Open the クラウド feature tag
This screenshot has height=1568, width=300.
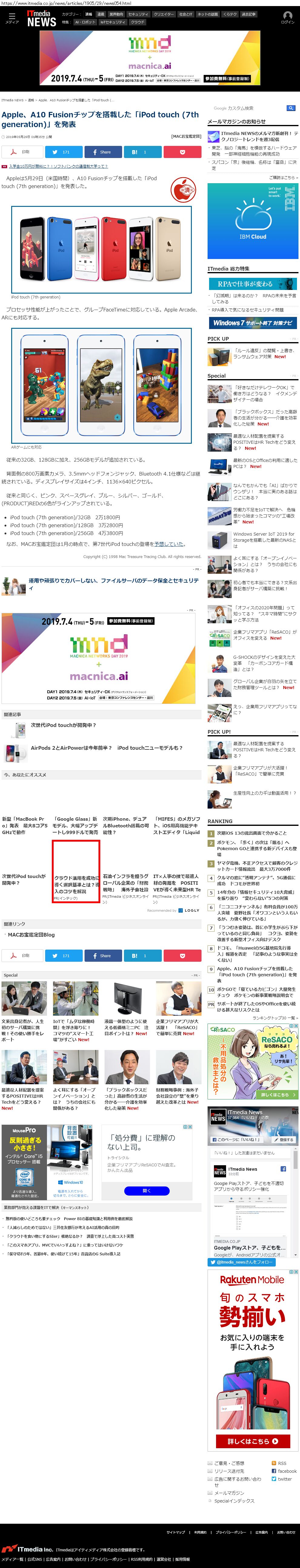tap(138, 22)
